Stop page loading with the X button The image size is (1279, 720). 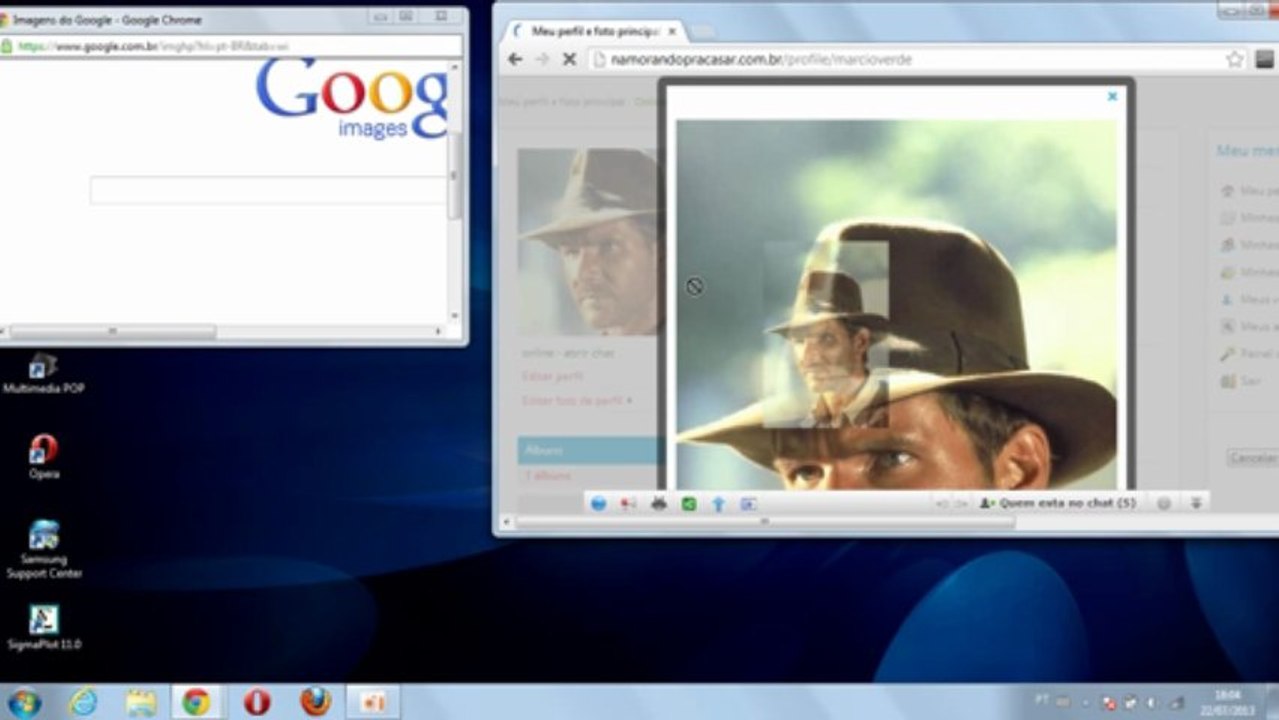coord(569,59)
